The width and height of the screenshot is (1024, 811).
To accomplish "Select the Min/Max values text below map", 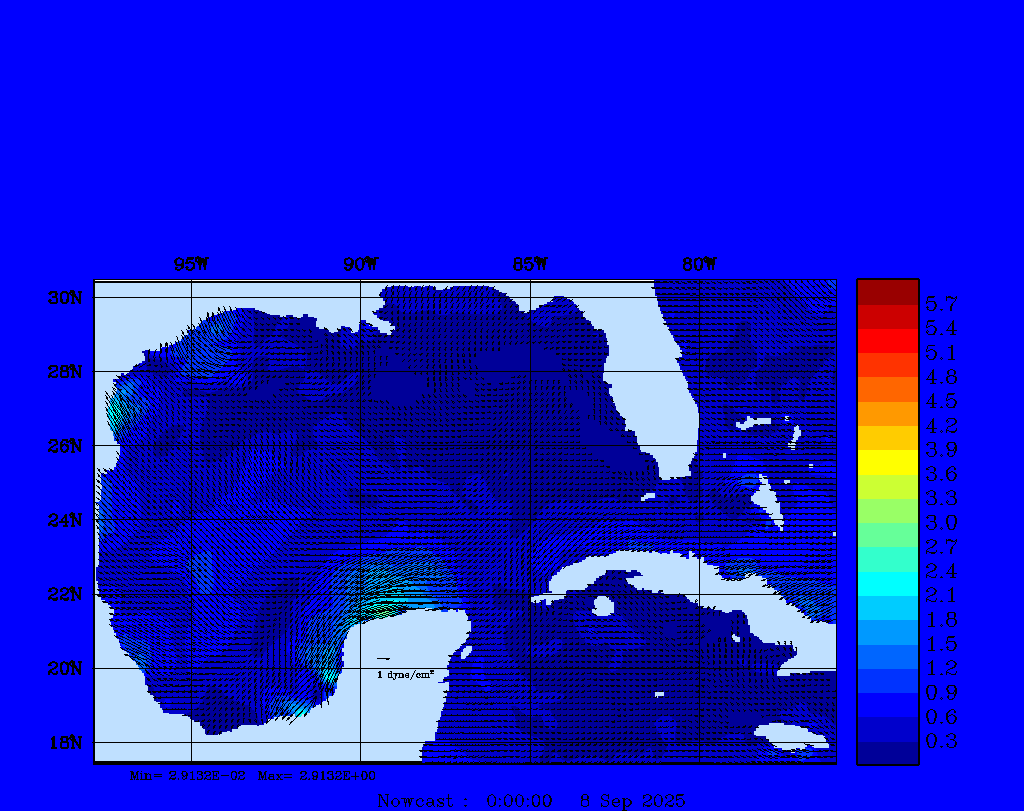I will tap(253, 775).
